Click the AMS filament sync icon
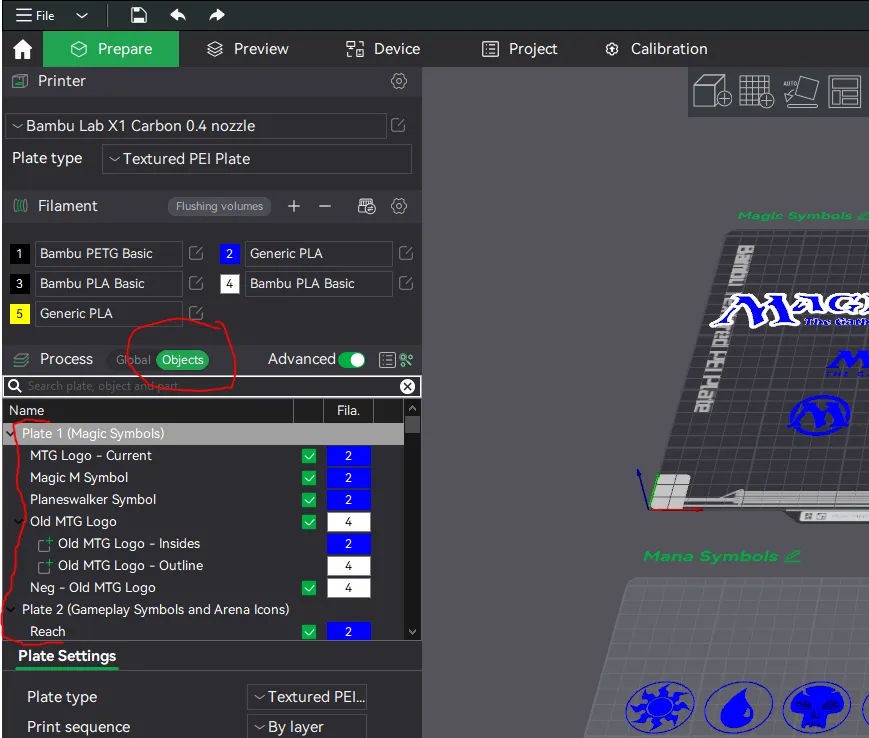Screen dimensions: 869x738 pyautogui.click(x=366, y=206)
